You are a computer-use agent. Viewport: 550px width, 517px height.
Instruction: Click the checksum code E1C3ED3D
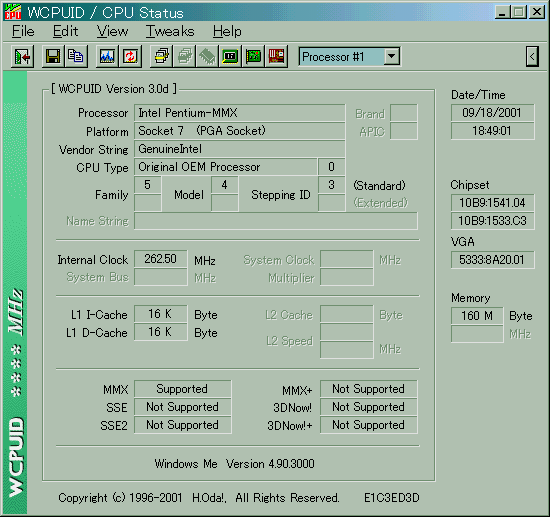coord(391,498)
